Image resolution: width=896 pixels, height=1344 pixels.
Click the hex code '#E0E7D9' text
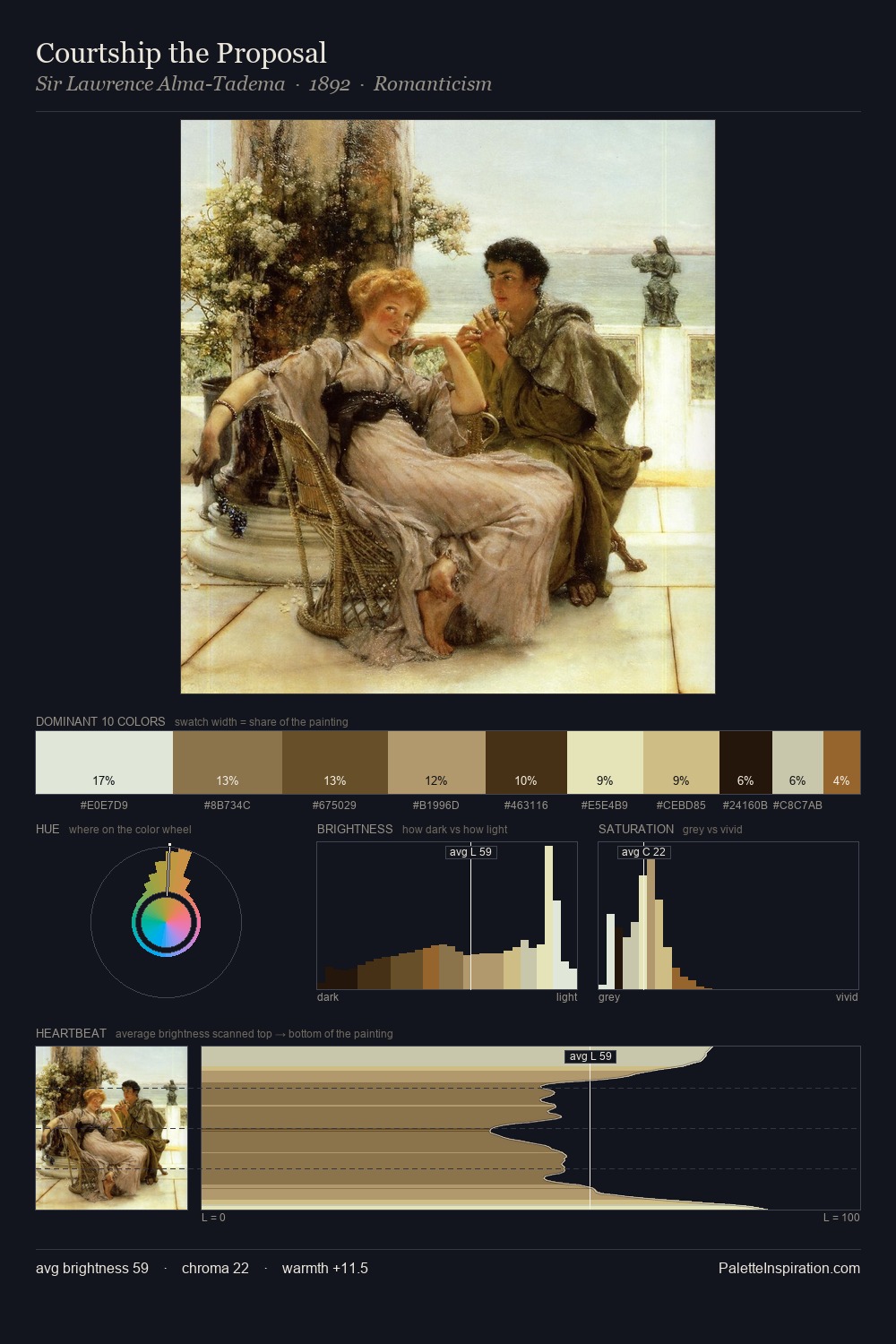(x=104, y=805)
